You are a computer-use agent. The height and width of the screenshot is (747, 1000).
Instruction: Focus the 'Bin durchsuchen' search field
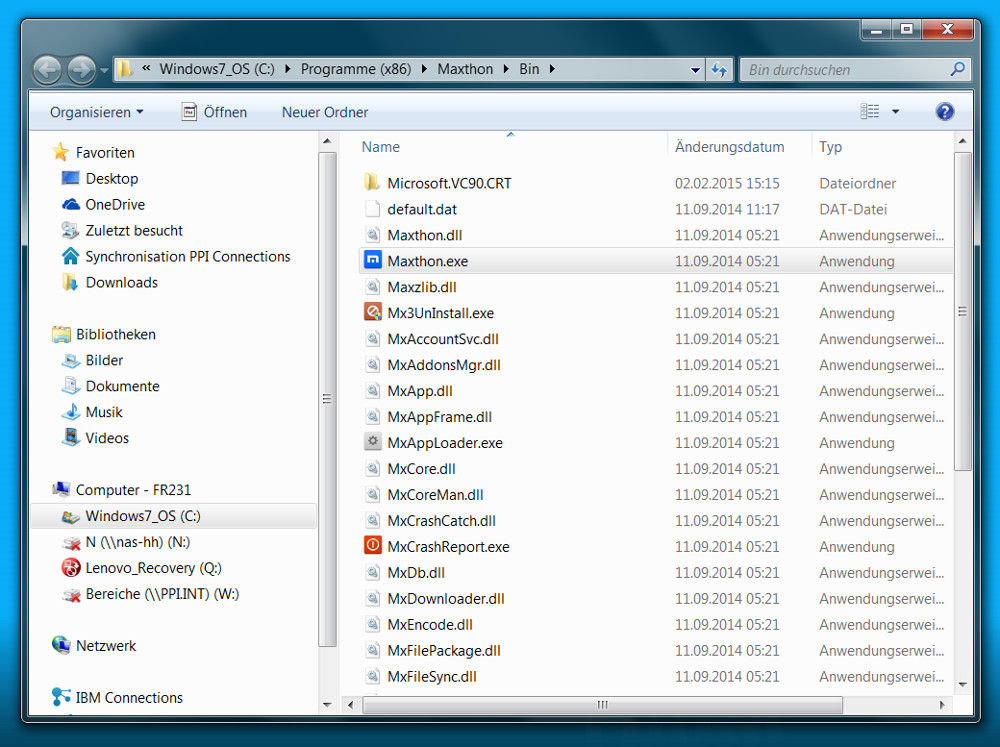coord(855,70)
